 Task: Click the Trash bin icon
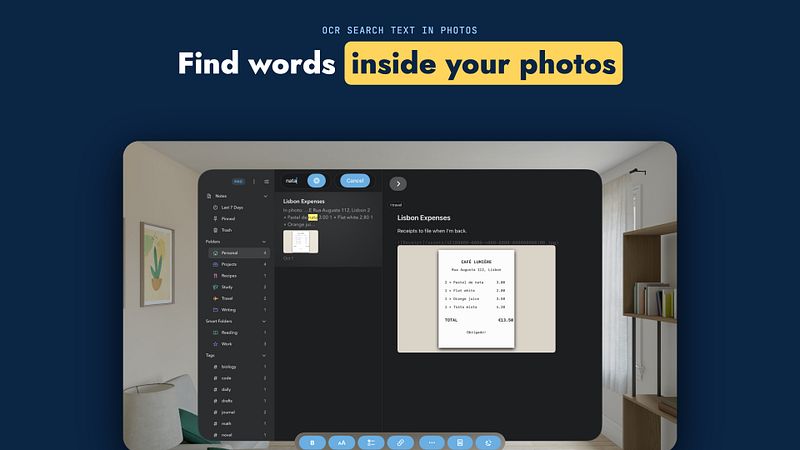215,230
